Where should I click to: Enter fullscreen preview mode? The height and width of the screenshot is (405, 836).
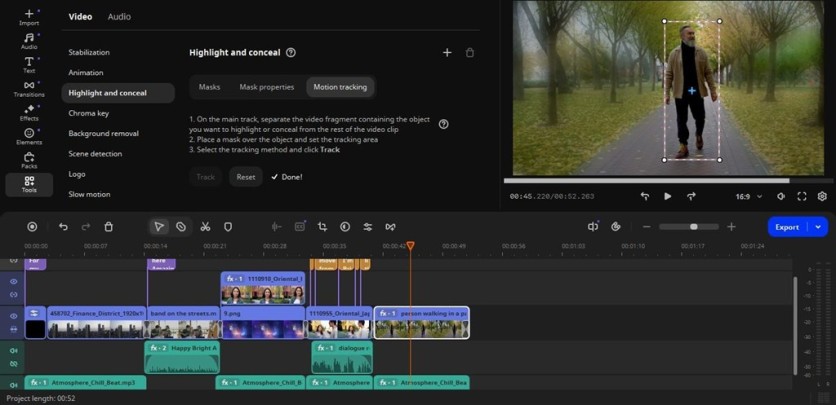tap(802, 197)
